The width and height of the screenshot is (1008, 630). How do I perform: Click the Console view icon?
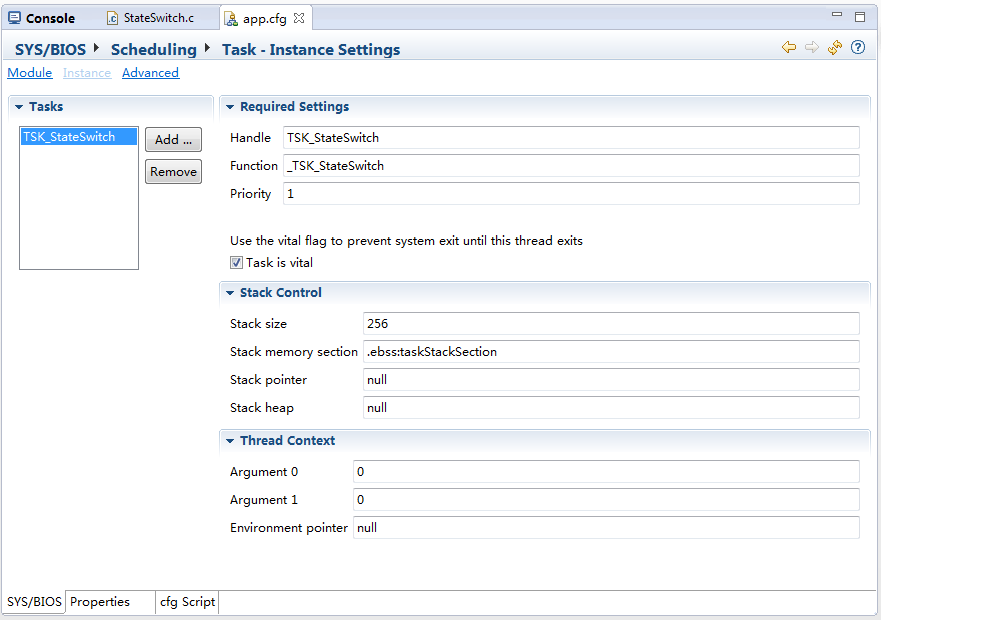coord(15,18)
